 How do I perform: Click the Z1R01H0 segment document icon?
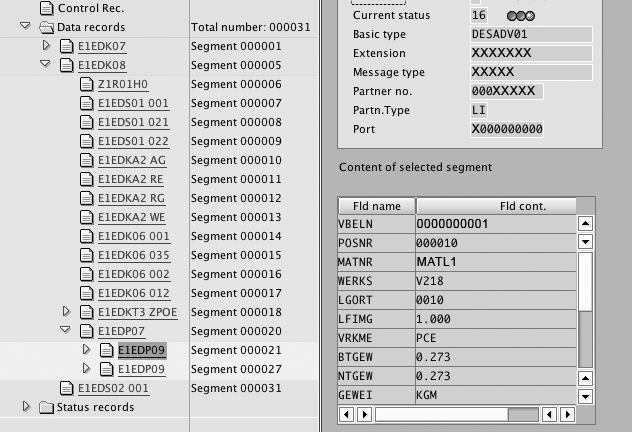[87, 84]
